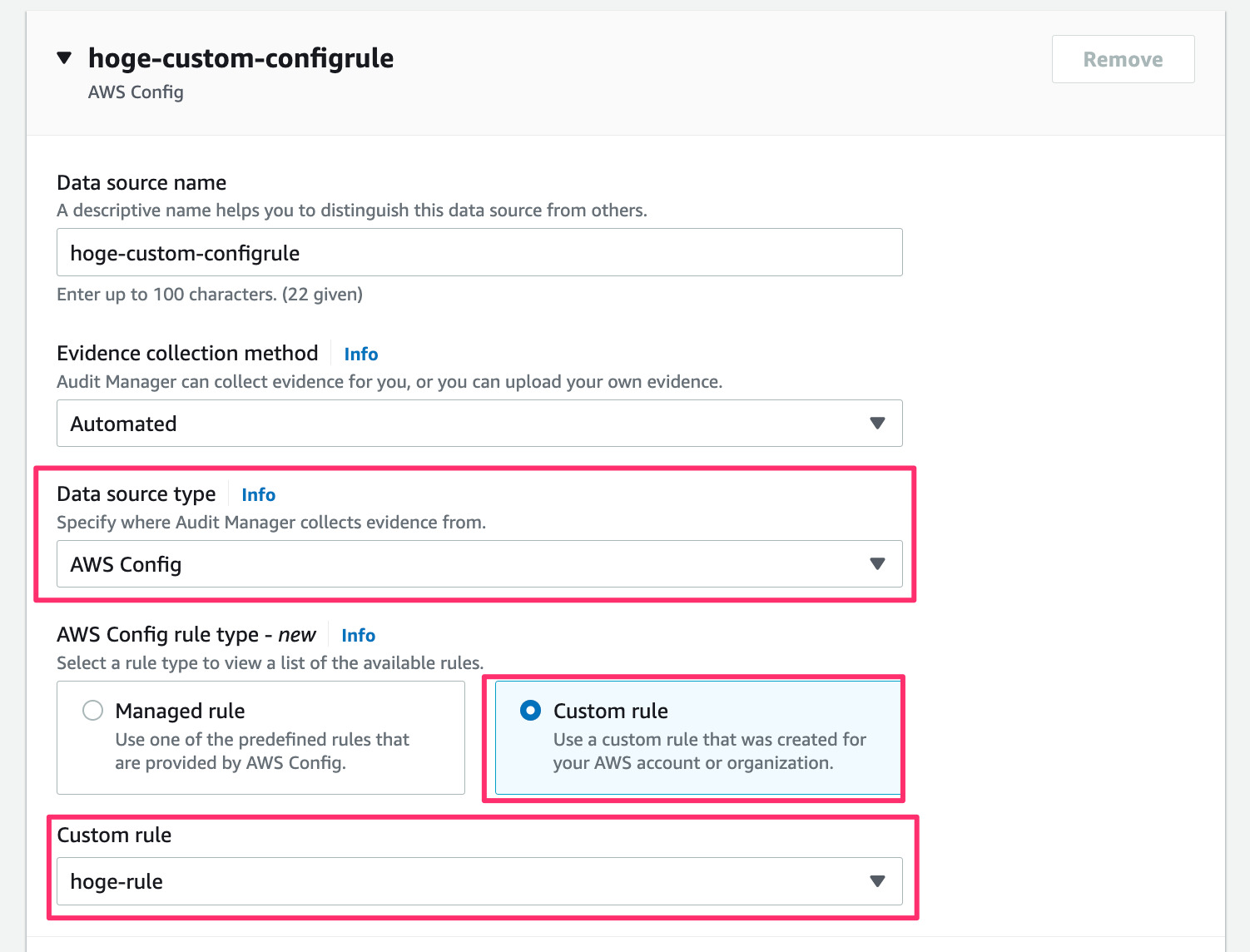Click the hoge-custom-configrule section heading
The image size is (1250, 952).
241,58
